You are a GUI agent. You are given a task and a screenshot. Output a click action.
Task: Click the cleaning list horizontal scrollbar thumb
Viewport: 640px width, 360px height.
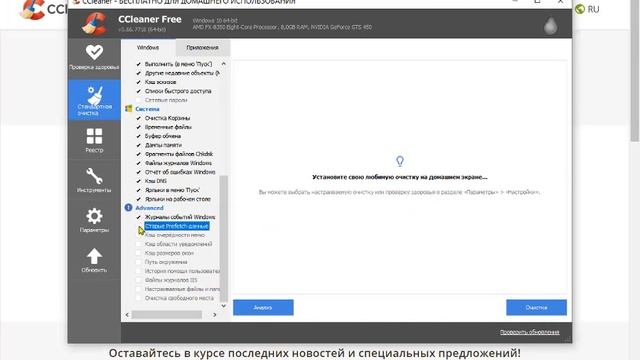pyautogui.click(x=167, y=315)
